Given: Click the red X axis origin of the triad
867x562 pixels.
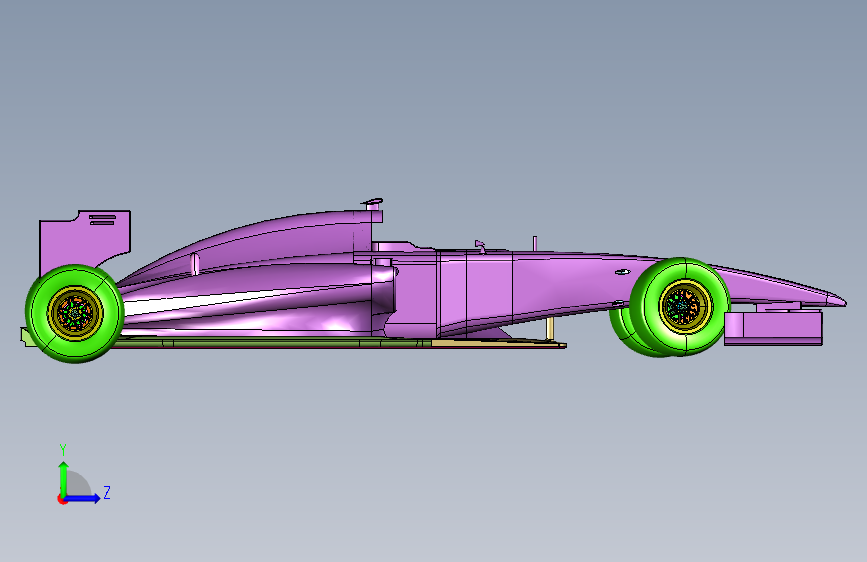Looking at the screenshot, I should (62, 499).
